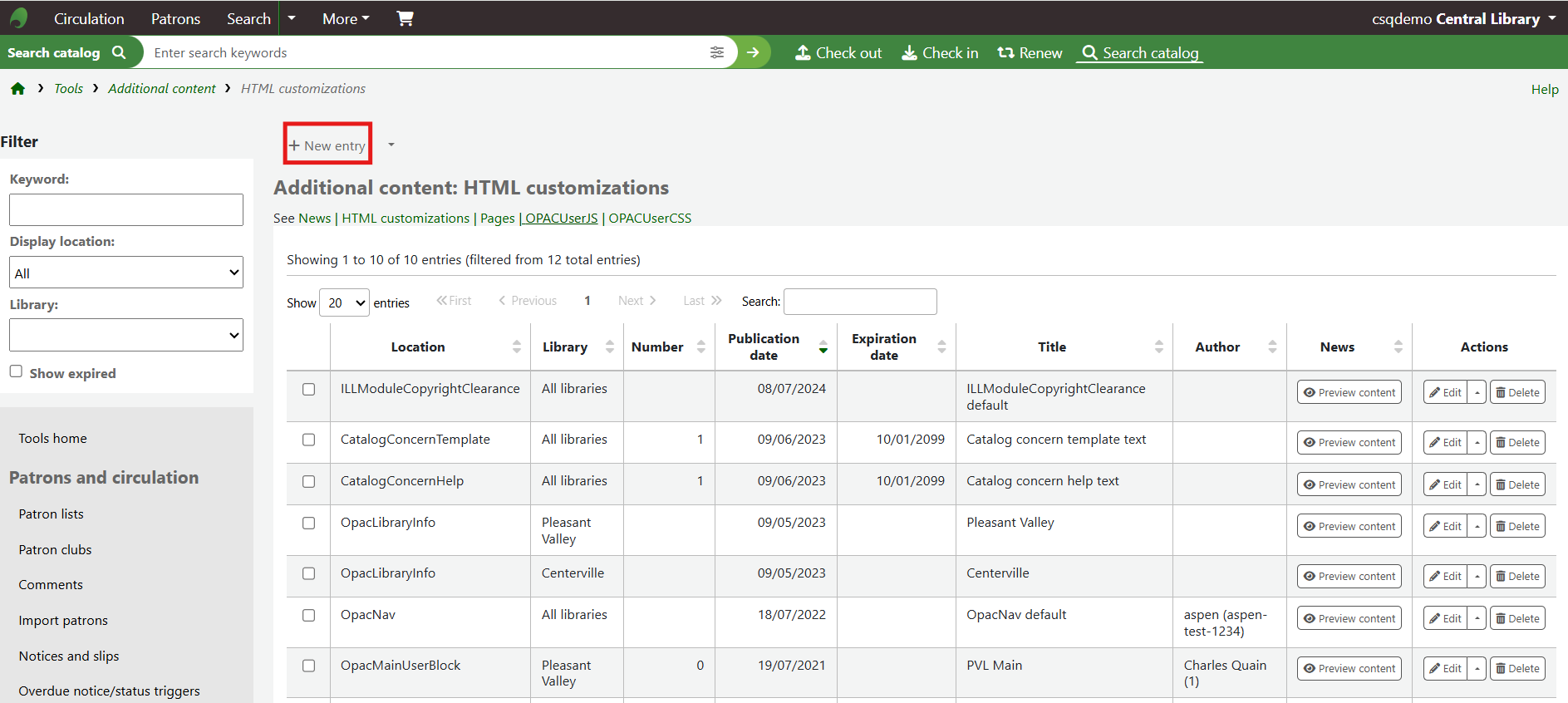Open the shopping cart icon
This screenshot has height=703, width=1568.
pyautogui.click(x=405, y=18)
